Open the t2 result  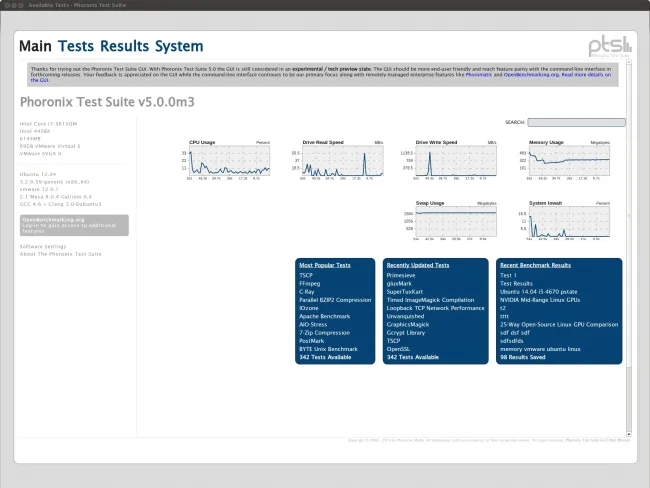503,308
